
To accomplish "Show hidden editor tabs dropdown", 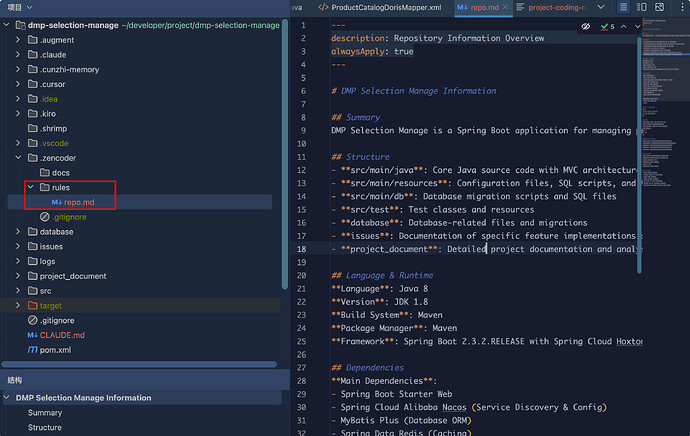I will (601, 7).
